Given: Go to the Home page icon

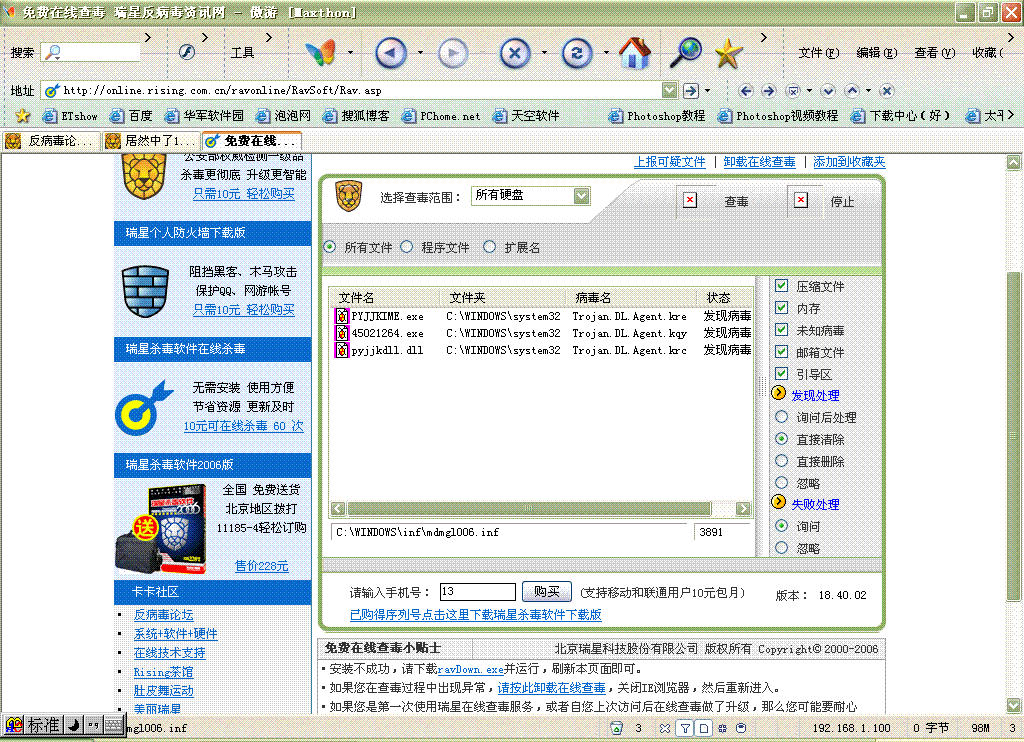Looking at the screenshot, I should point(635,53).
